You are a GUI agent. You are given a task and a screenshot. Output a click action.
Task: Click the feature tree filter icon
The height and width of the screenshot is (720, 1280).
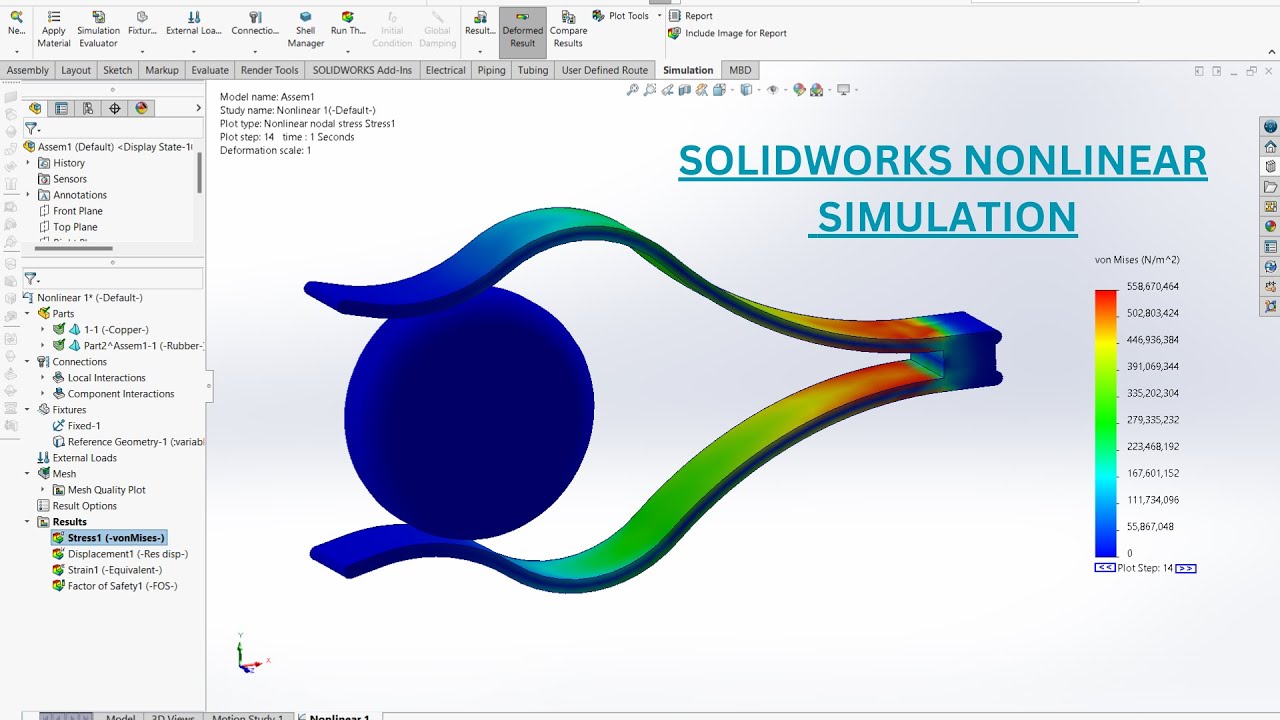32,129
